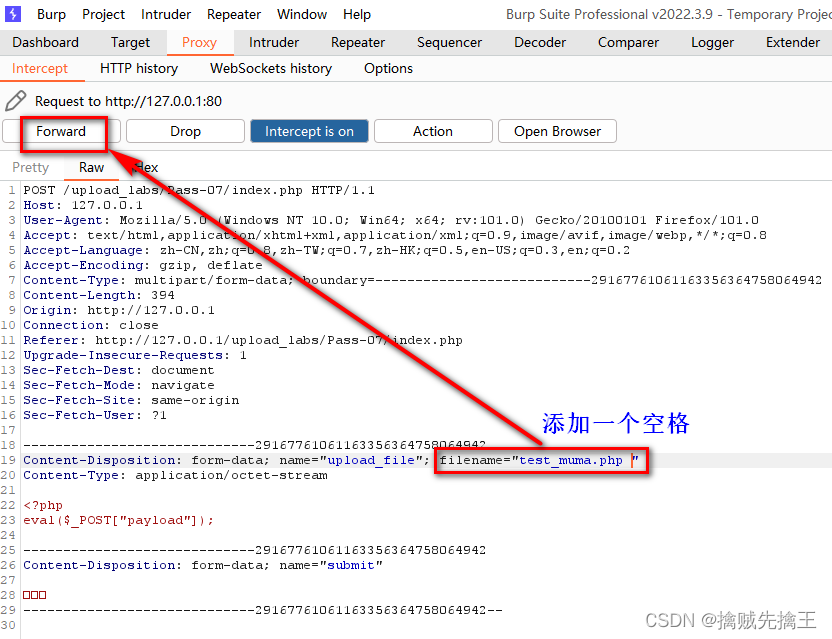Viewport: 832px width, 639px height.
Task: Click the name="submit" form-data line
Action: [203, 565]
